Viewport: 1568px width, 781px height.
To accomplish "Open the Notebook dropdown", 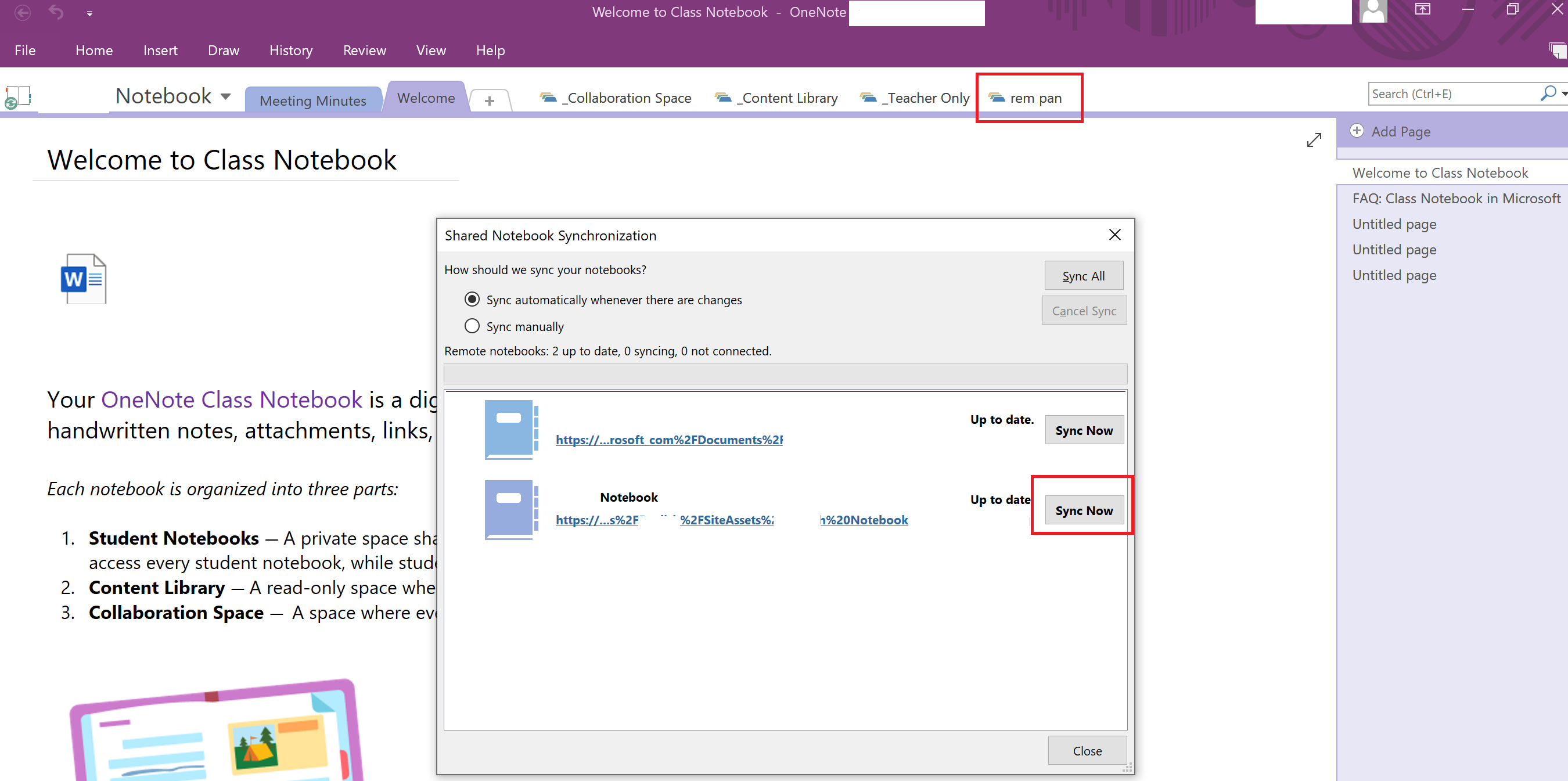I will pos(225,96).
